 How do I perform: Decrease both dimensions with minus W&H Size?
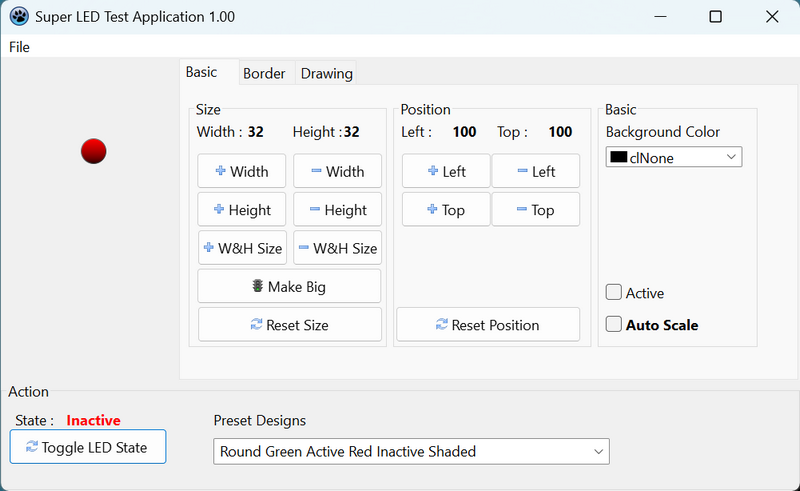click(337, 248)
